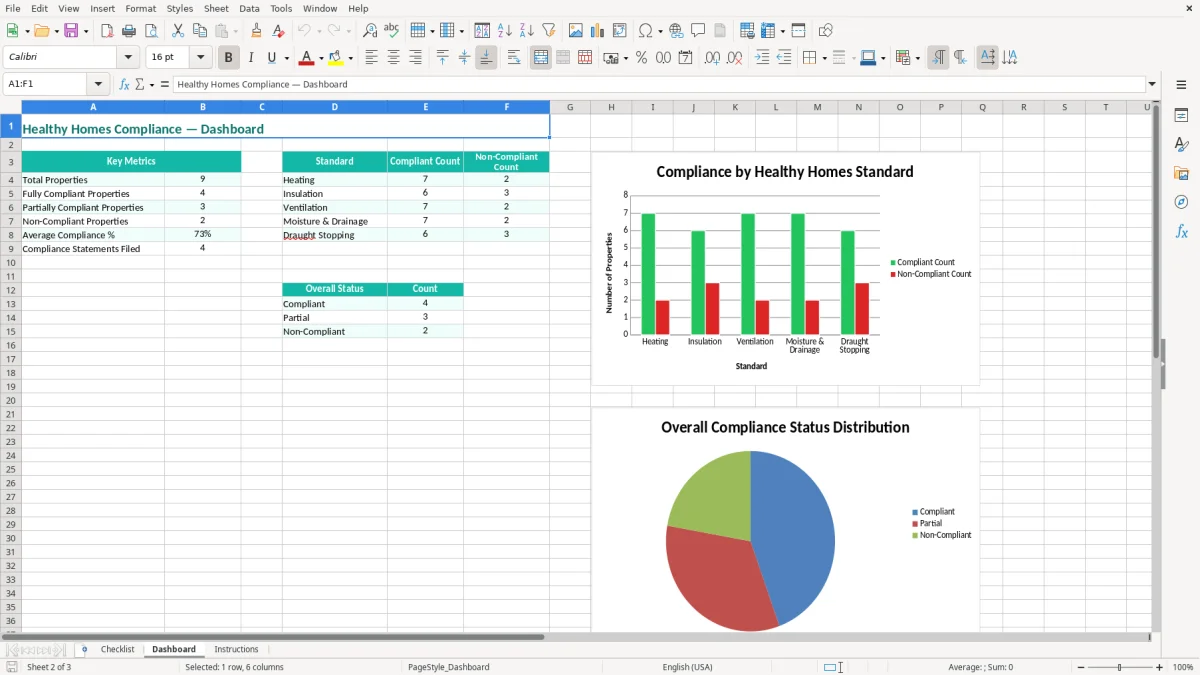Click the zoom in plus button
The width and height of the screenshot is (1200, 675).
coord(1160,667)
